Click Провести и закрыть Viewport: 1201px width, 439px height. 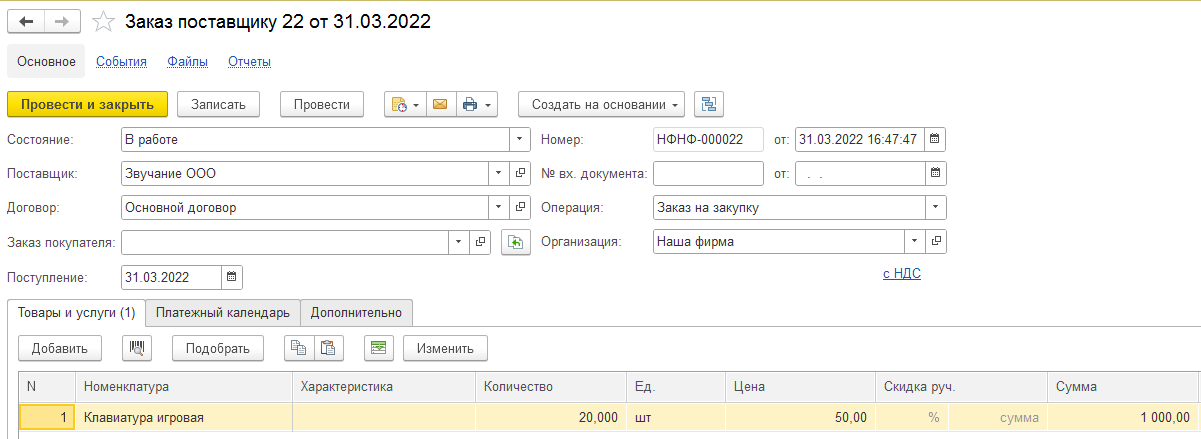click(87, 104)
